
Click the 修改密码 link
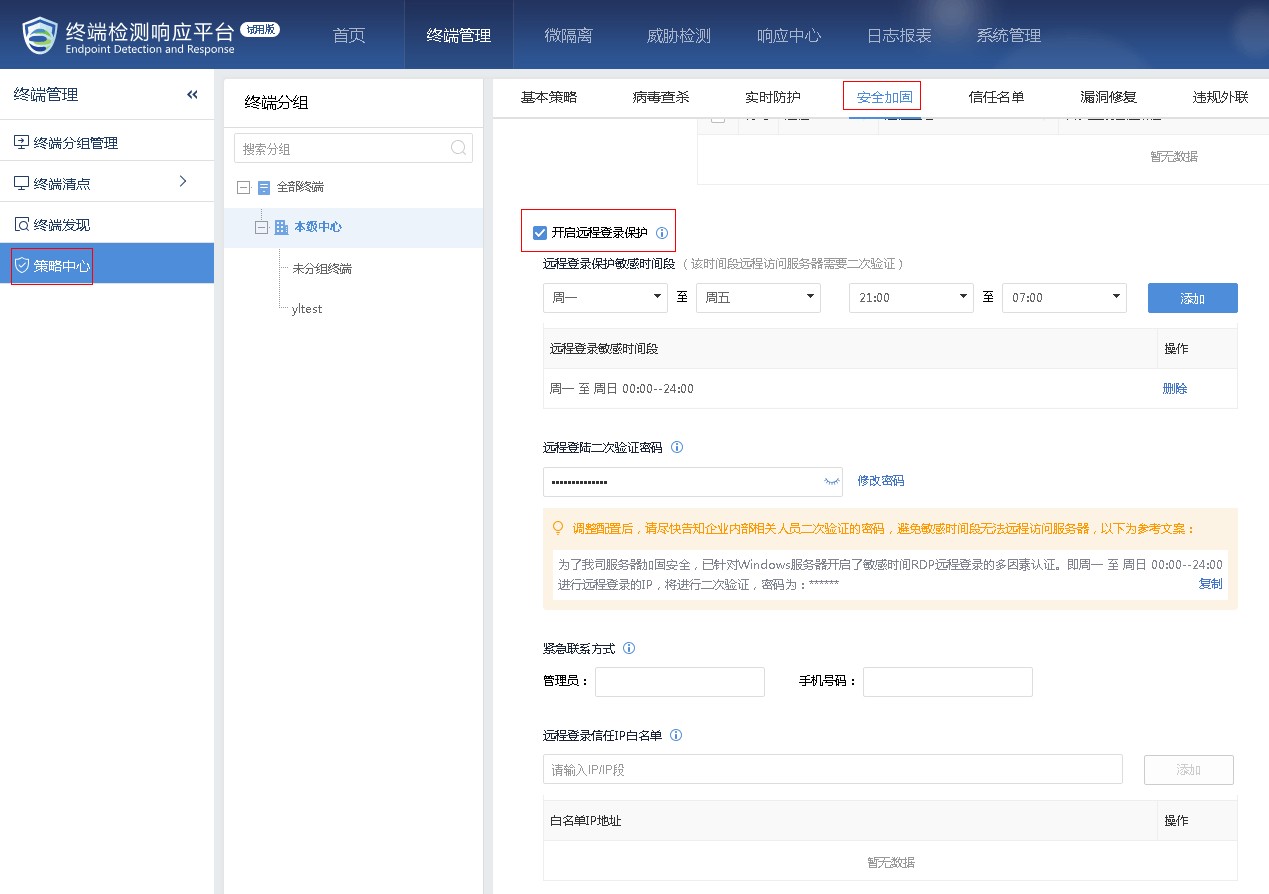(x=880, y=481)
